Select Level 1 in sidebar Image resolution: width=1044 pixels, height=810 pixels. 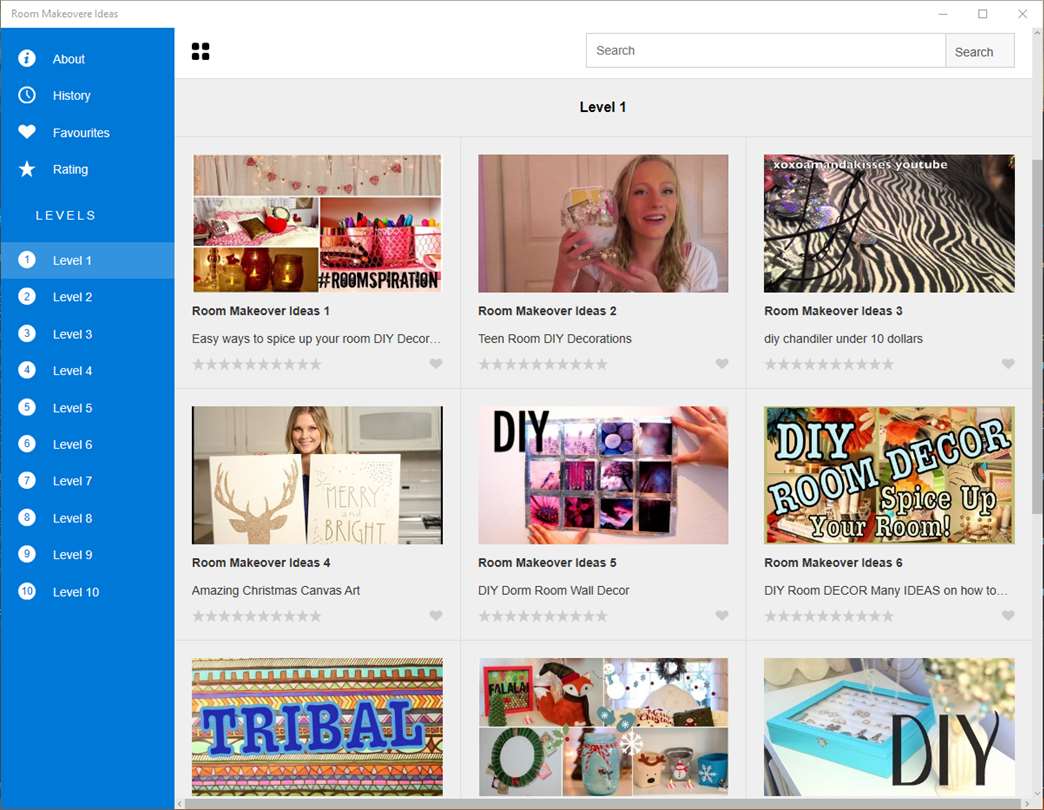[x=87, y=260]
